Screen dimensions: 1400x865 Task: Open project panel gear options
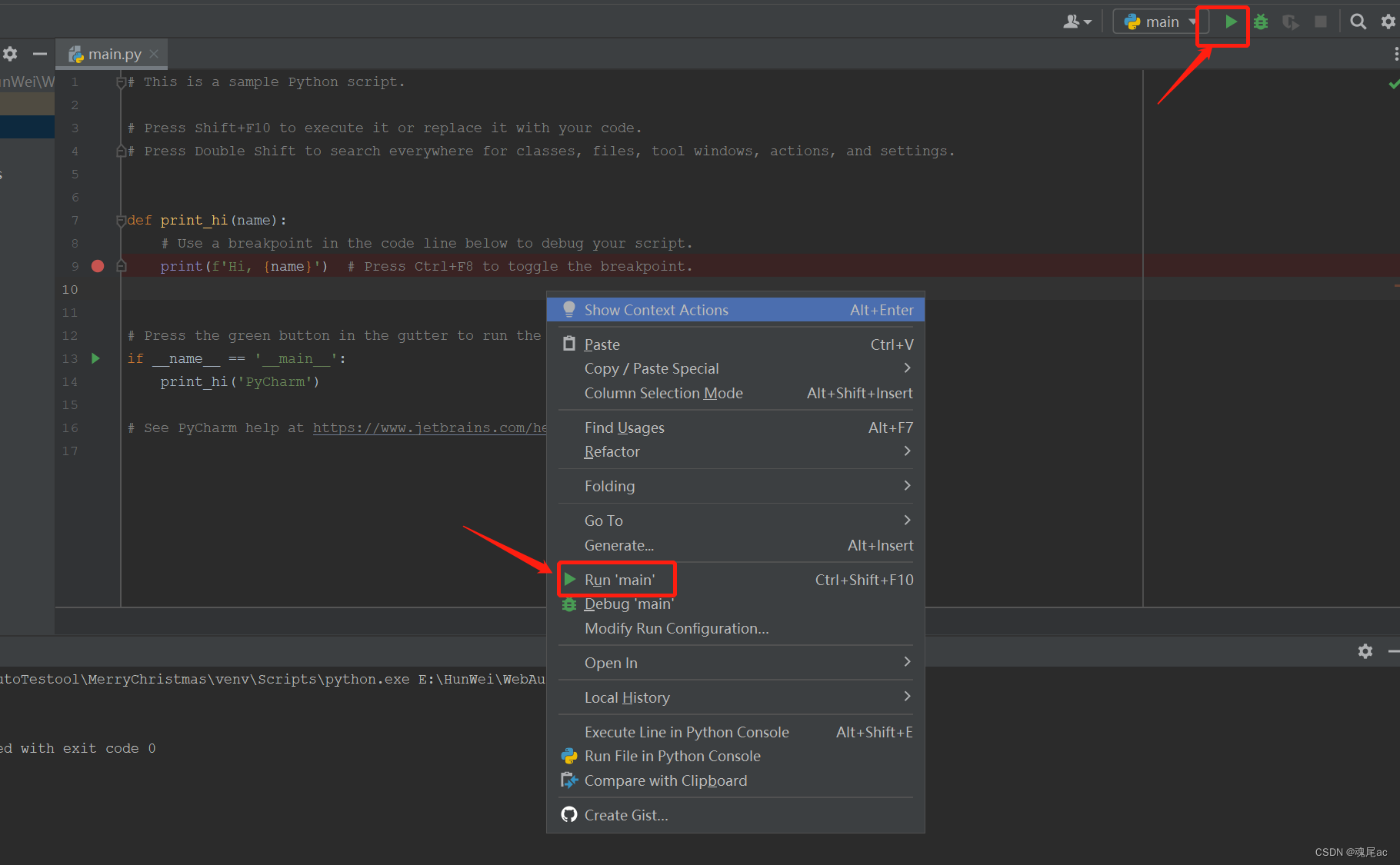coord(10,54)
